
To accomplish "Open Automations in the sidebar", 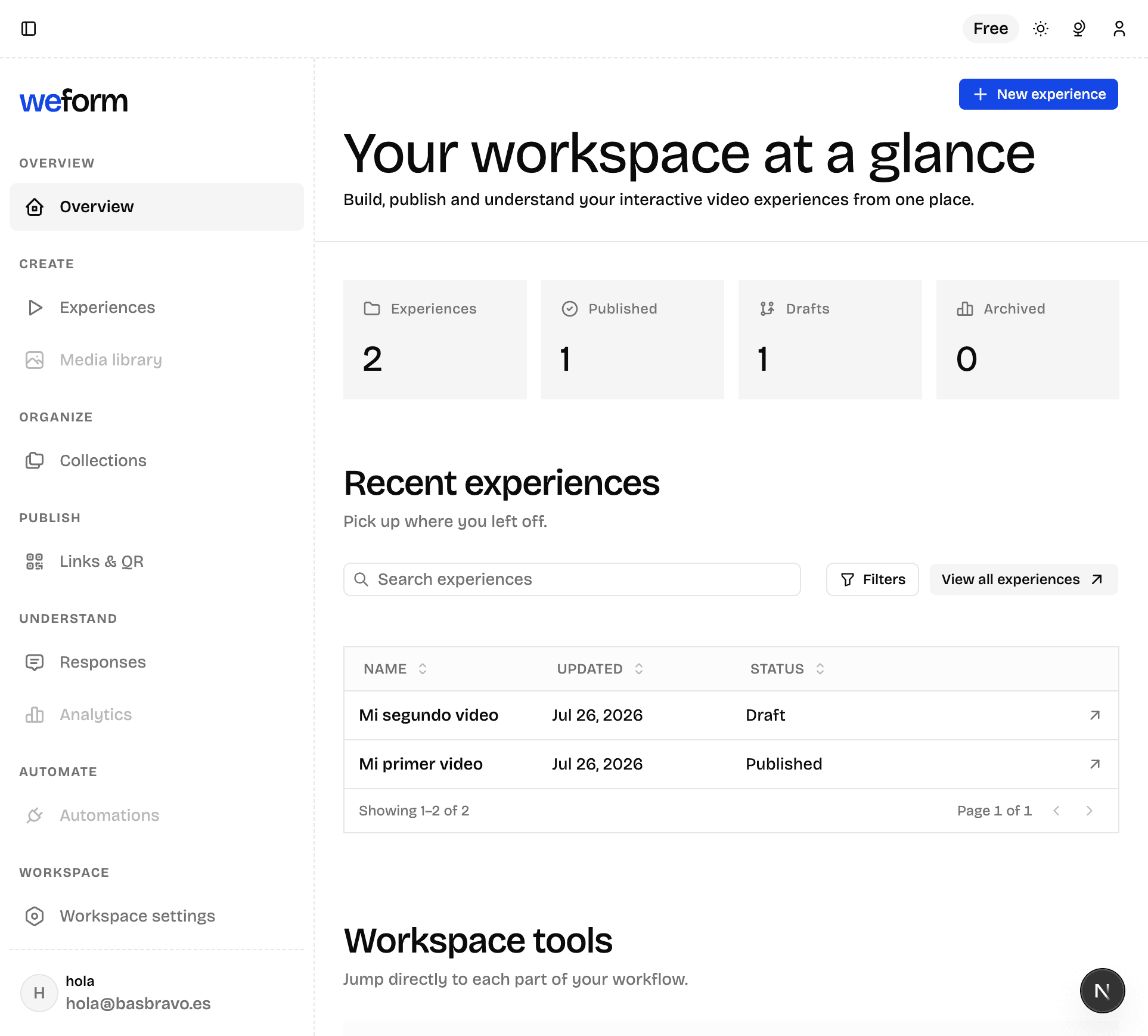I will click(x=157, y=815).
